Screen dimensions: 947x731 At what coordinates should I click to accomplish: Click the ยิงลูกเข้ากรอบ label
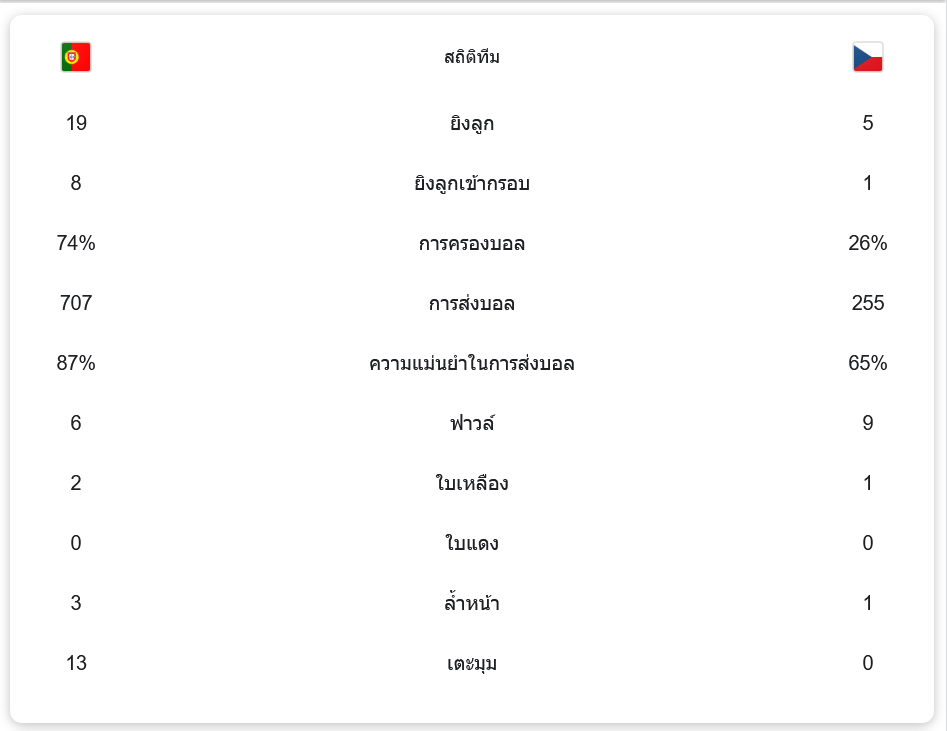[x=472, y=183]
